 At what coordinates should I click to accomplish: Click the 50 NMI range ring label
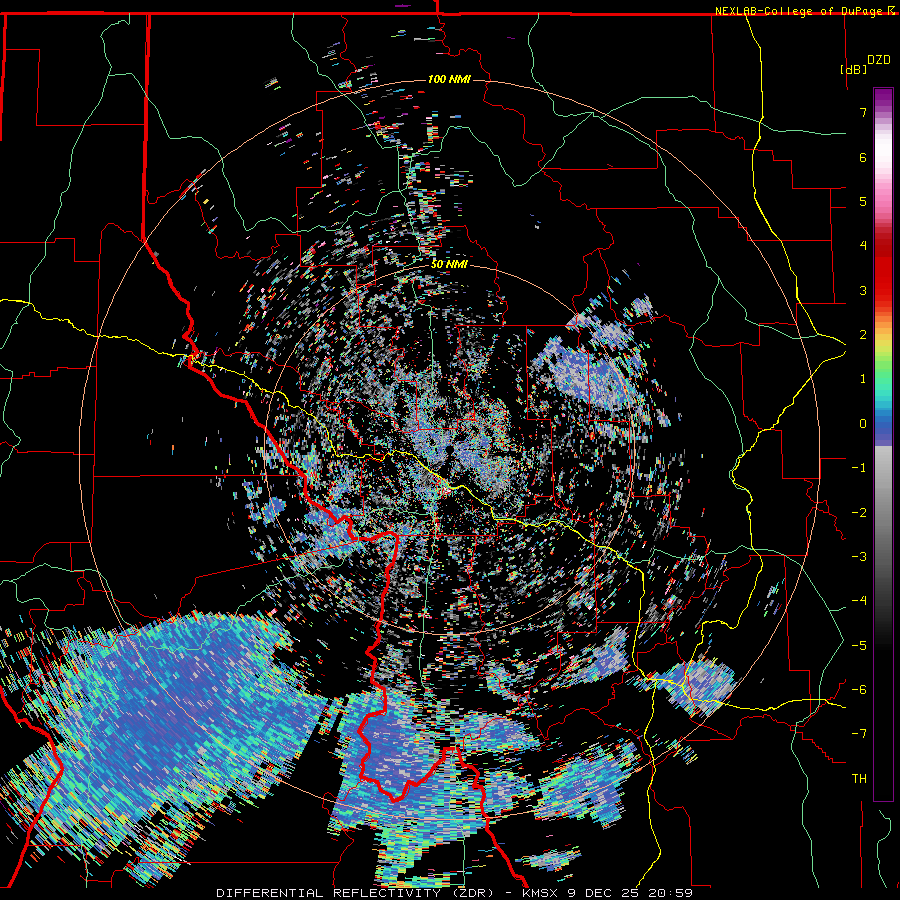(x=449, y=264)
